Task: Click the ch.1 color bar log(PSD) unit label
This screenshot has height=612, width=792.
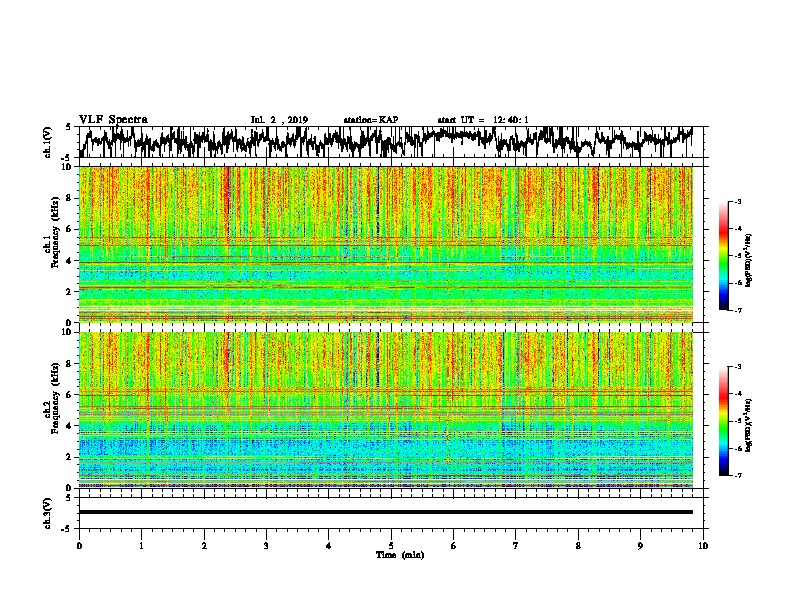Action: click(x=749, y=260)
